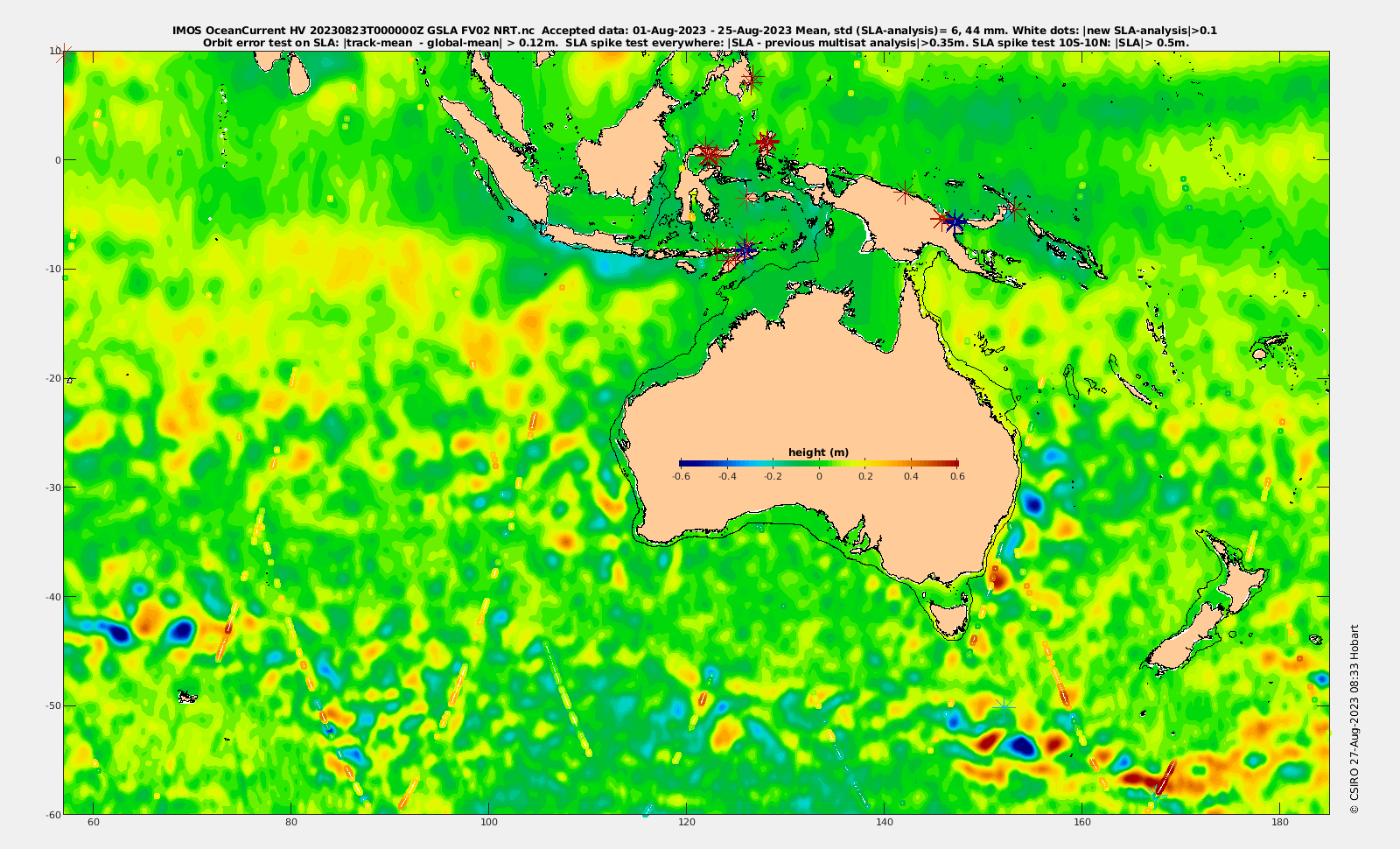
Task: Click blue asterisk marker northeast of New Guinea
Action: 955,222
